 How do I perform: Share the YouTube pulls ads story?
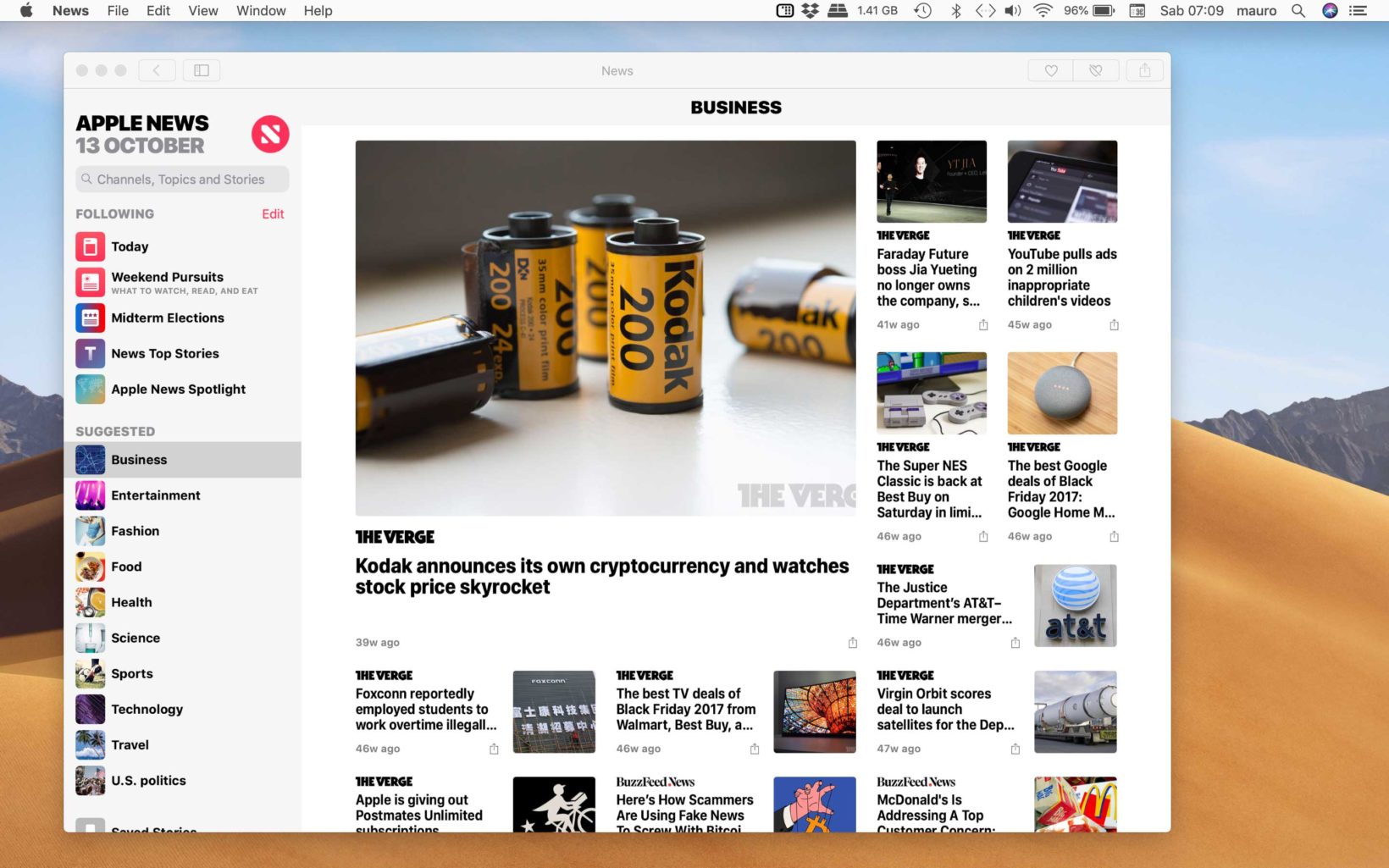point(1114,325)
